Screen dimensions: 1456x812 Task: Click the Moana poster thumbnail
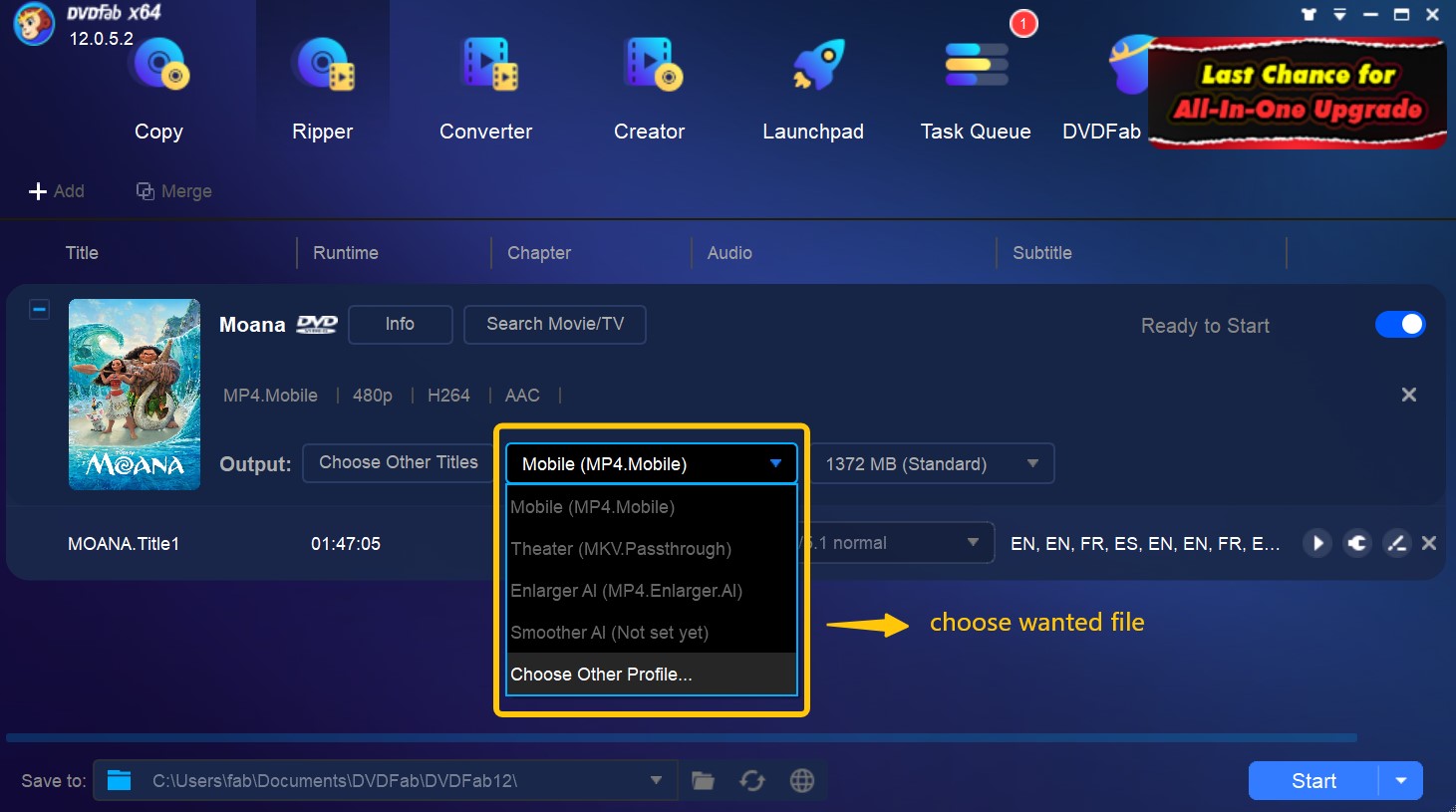point(135,395)
